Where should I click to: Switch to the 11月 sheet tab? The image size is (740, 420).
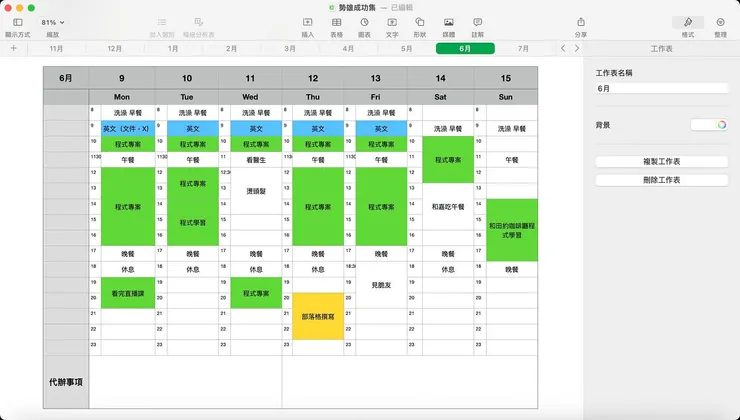[56, 49]
